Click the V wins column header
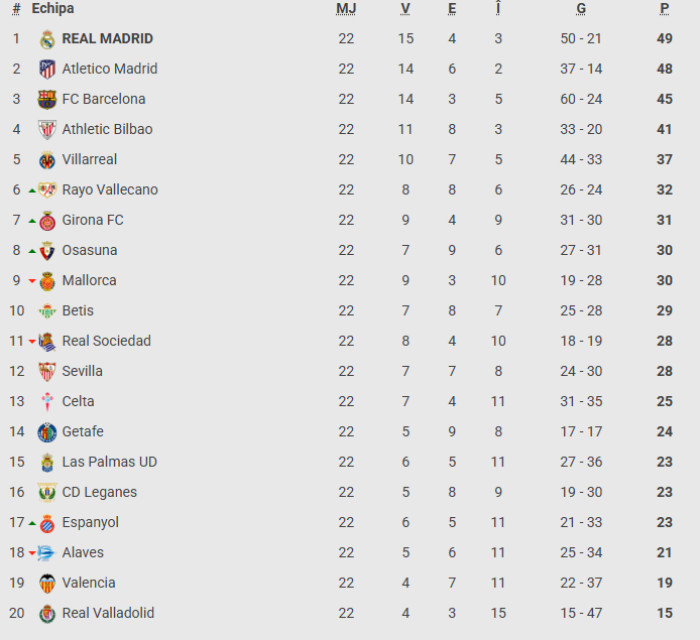700x640 pixels. (405, 8)
